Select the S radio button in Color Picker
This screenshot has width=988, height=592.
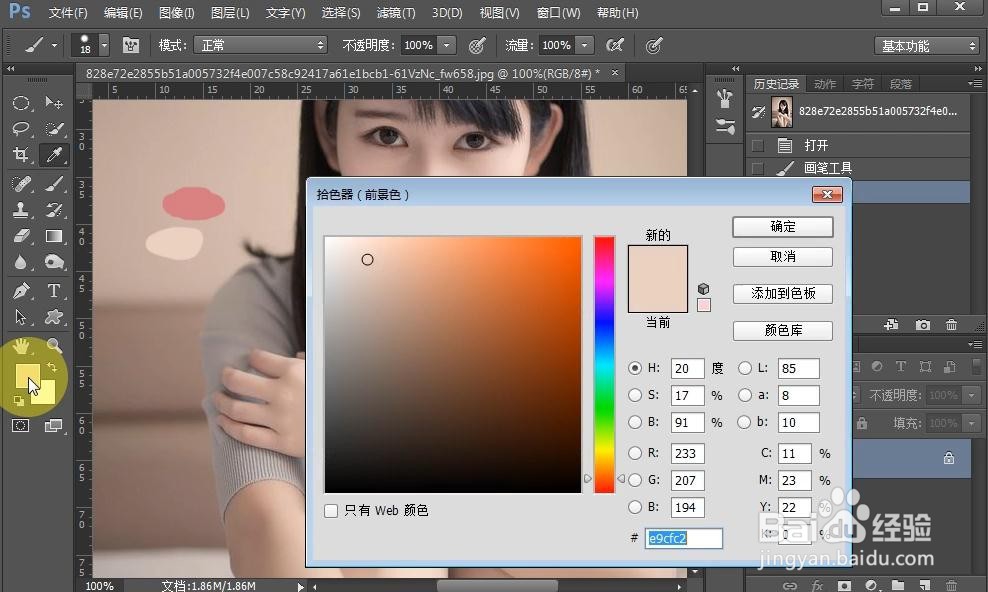coord(636,395)
